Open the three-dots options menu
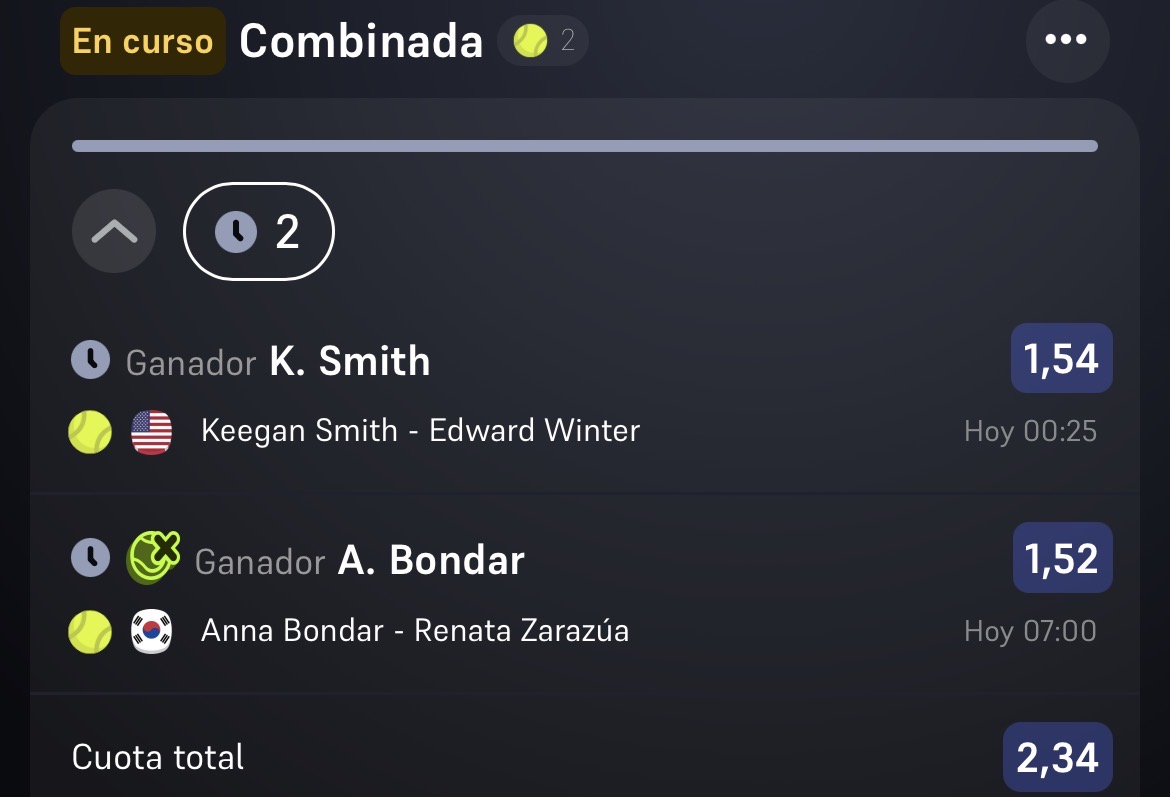Screen dimensions: 1170x797 (1067, 40)
